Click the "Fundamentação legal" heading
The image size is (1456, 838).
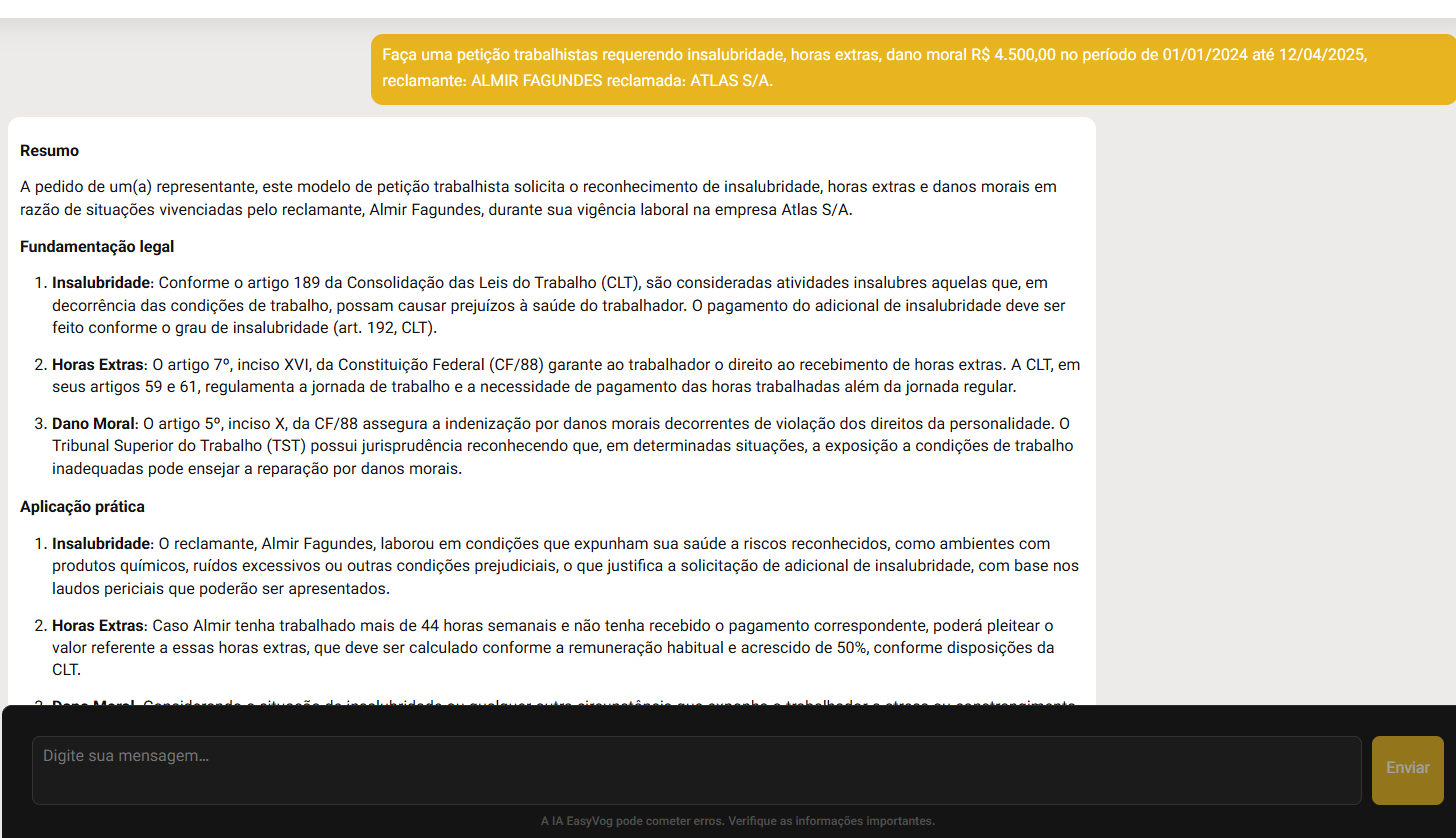97,247
